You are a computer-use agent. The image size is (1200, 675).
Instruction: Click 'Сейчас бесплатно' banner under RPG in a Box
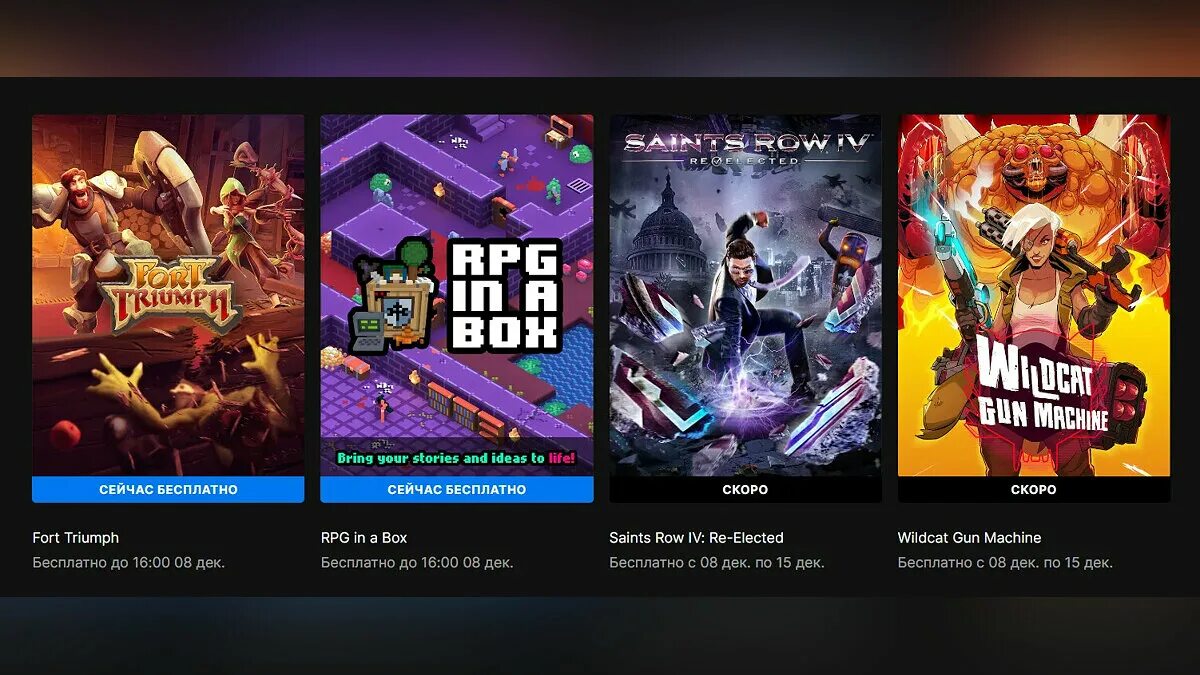tap(457, 489)
